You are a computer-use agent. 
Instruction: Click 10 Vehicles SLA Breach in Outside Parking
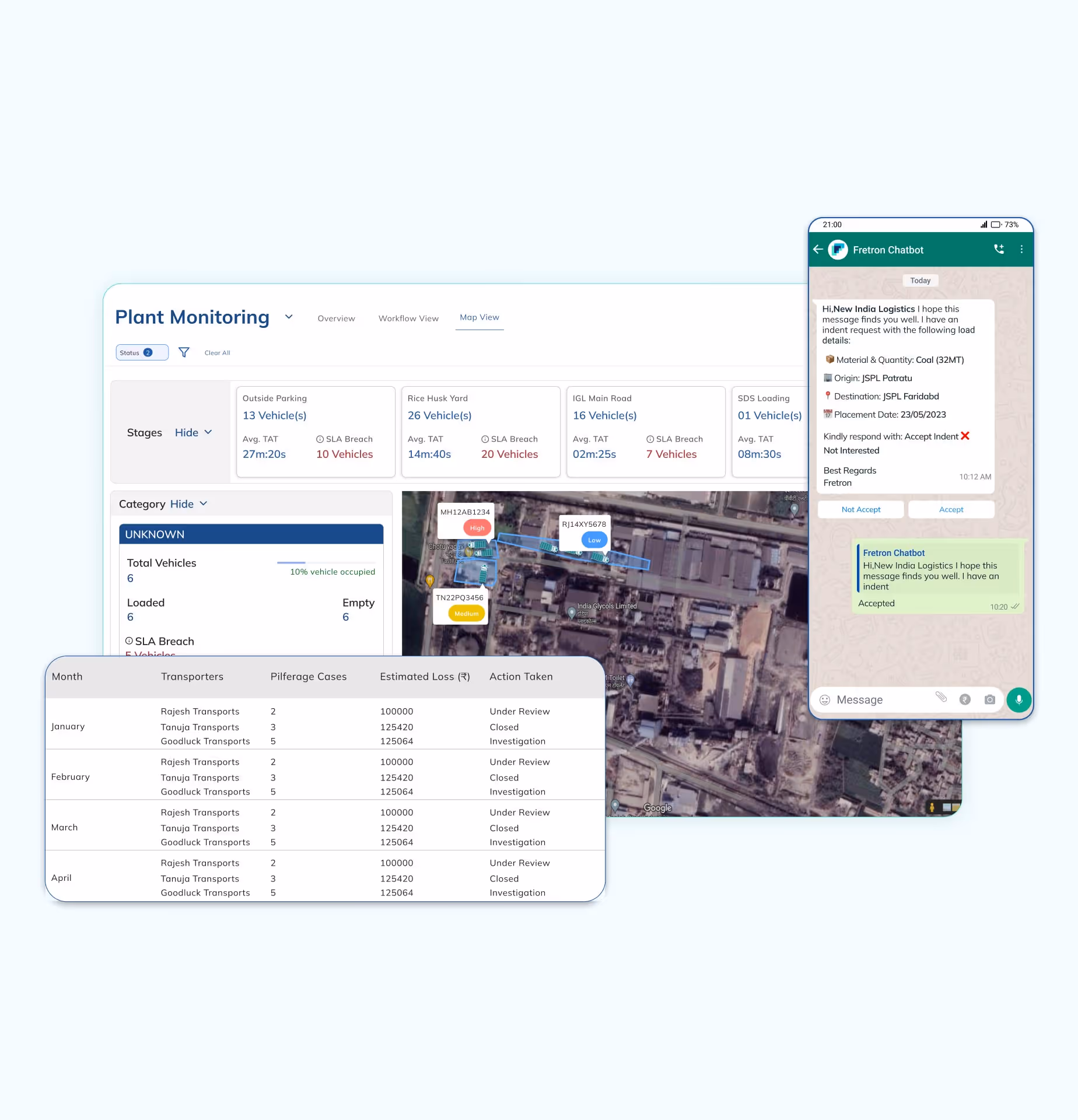pos(344,454)
